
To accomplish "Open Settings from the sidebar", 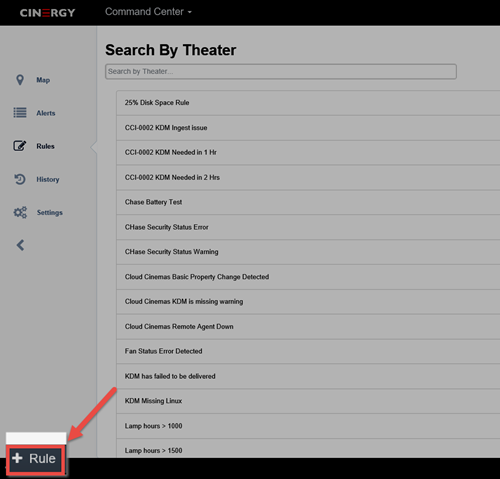I will coord(50,212).
